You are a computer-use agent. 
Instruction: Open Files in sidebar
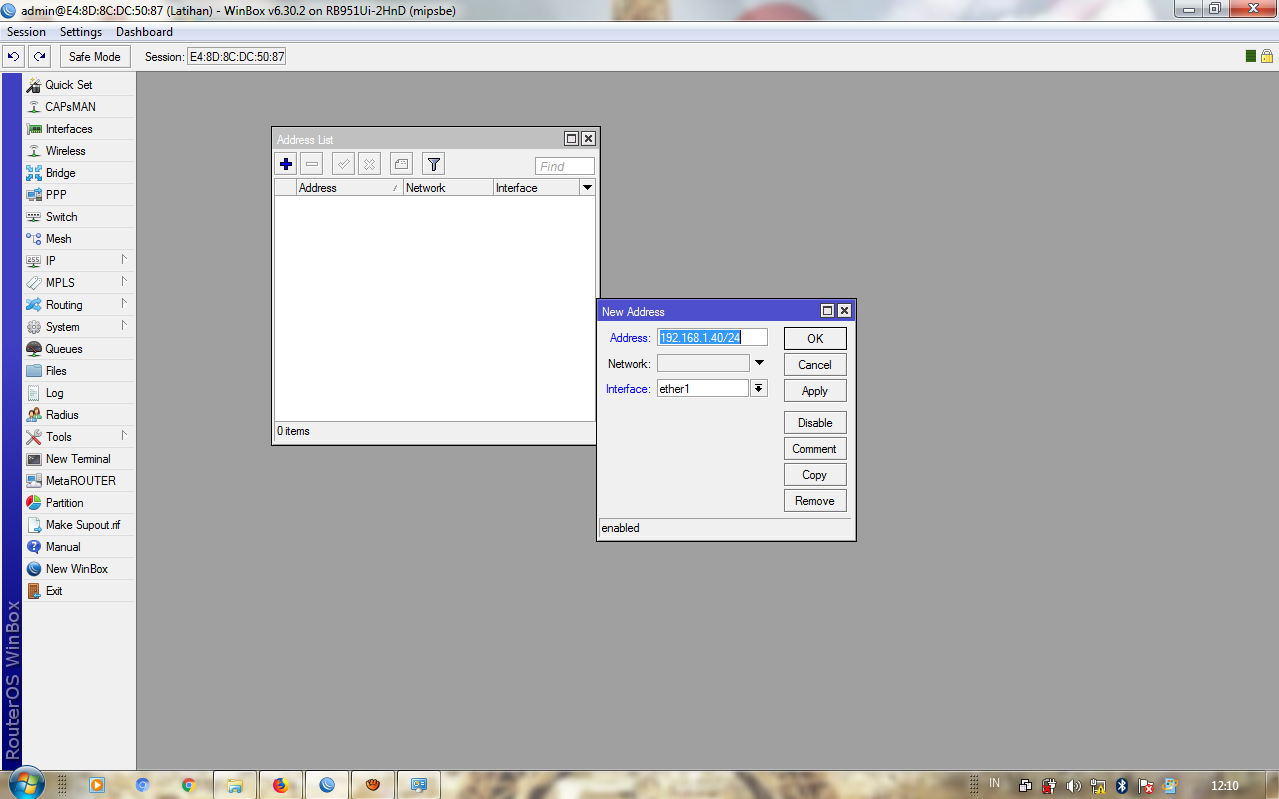point(79,371)
